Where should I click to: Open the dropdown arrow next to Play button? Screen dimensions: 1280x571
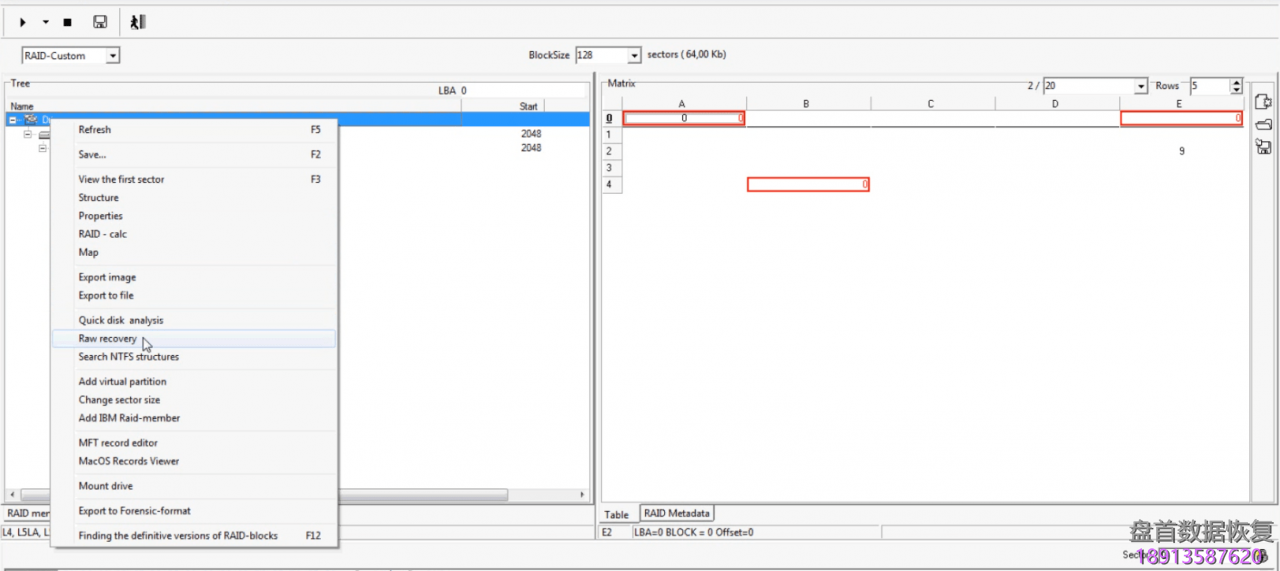46,22
